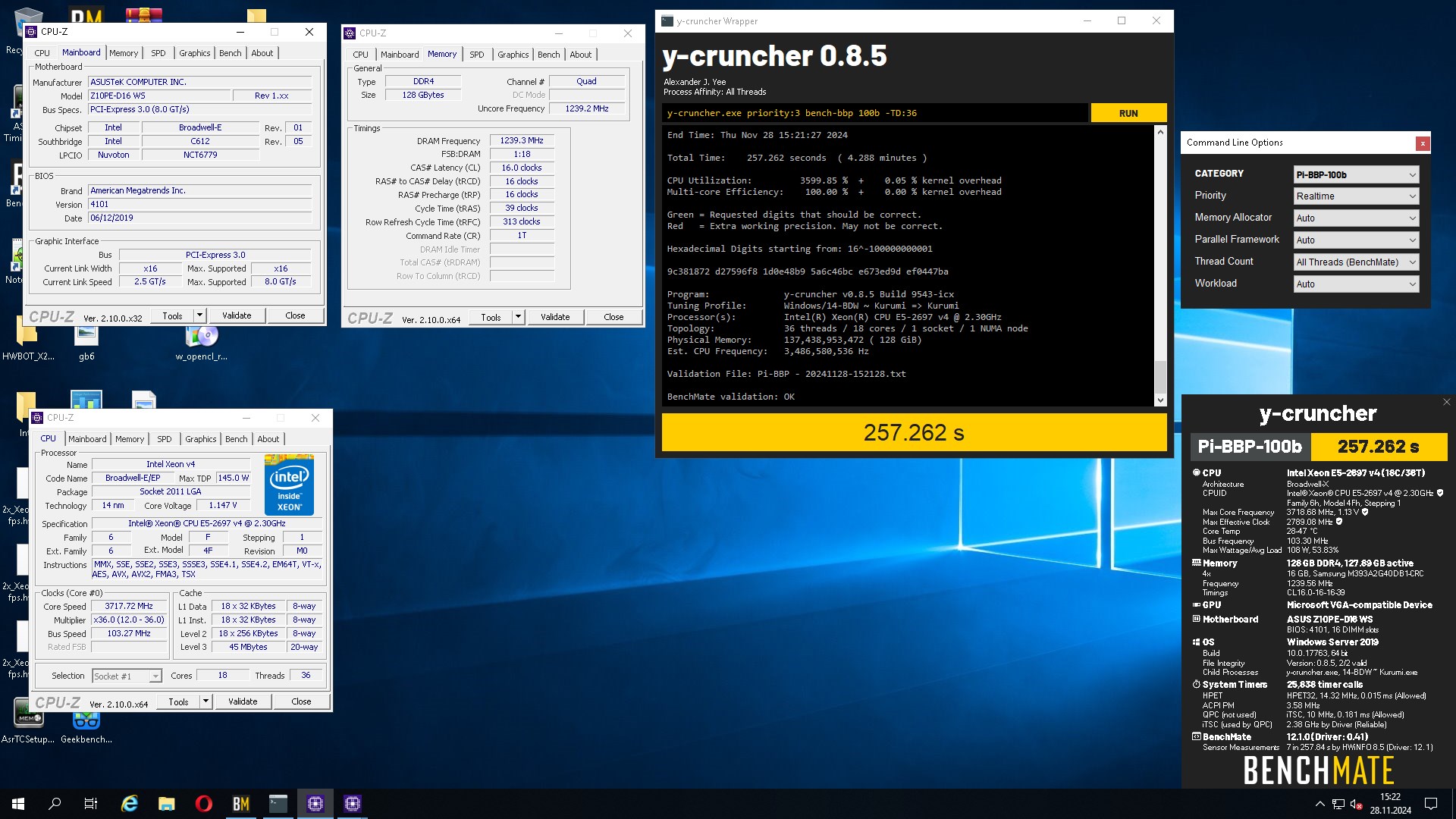Switch to SPD tab in Mainboard CPU-Z window
Image resolution: width=1456 pixels, height=819 pixels.
[x=158, y=53]
